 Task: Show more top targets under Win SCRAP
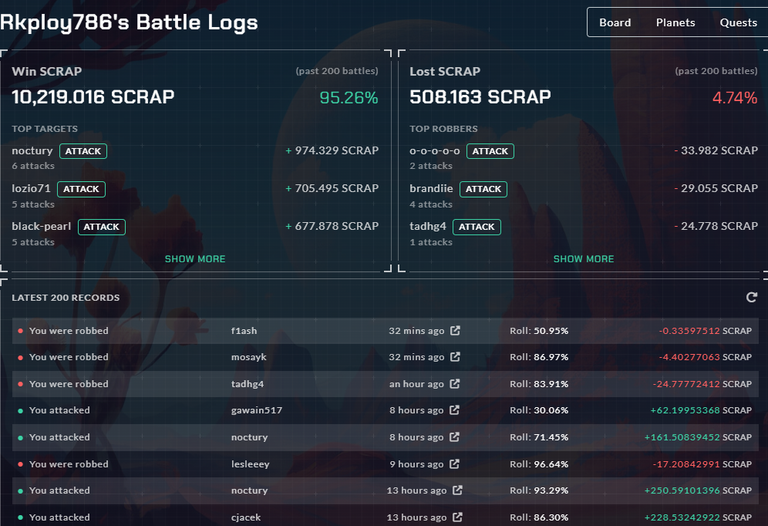coord(195,259)
